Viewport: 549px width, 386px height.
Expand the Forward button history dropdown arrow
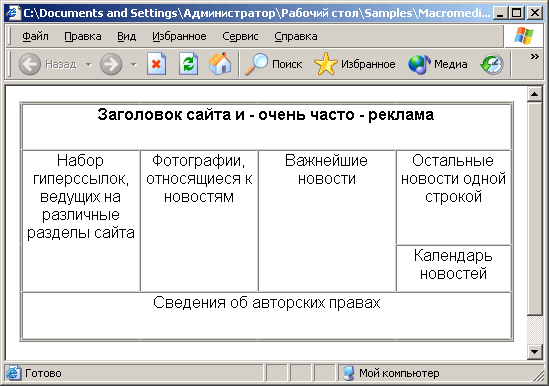pos(133,64)
